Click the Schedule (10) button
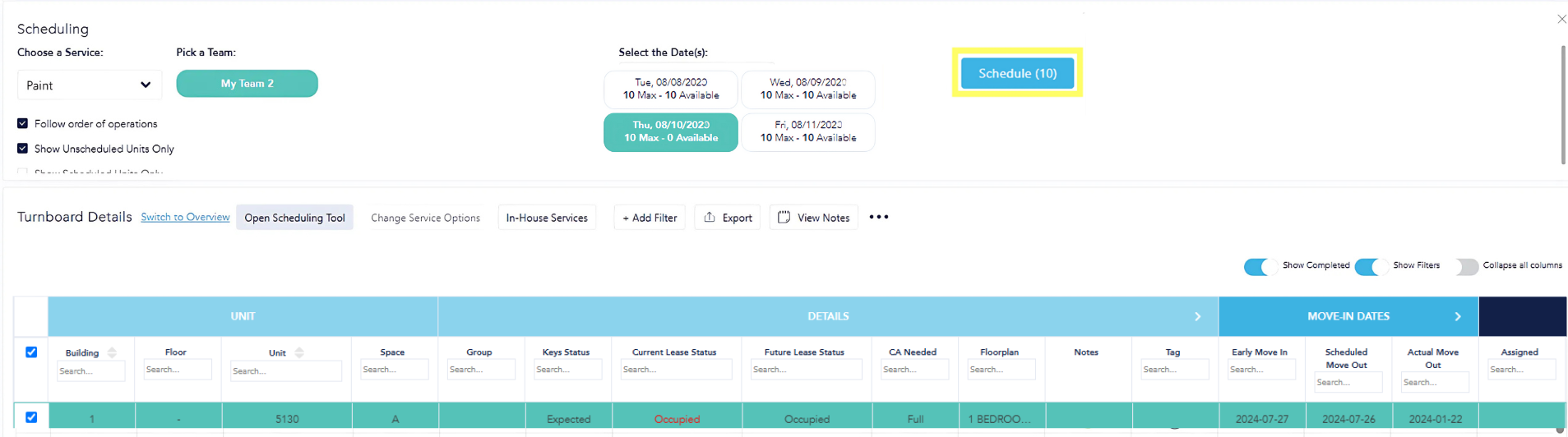The image size is (1568, 437). click(1017, 73)
